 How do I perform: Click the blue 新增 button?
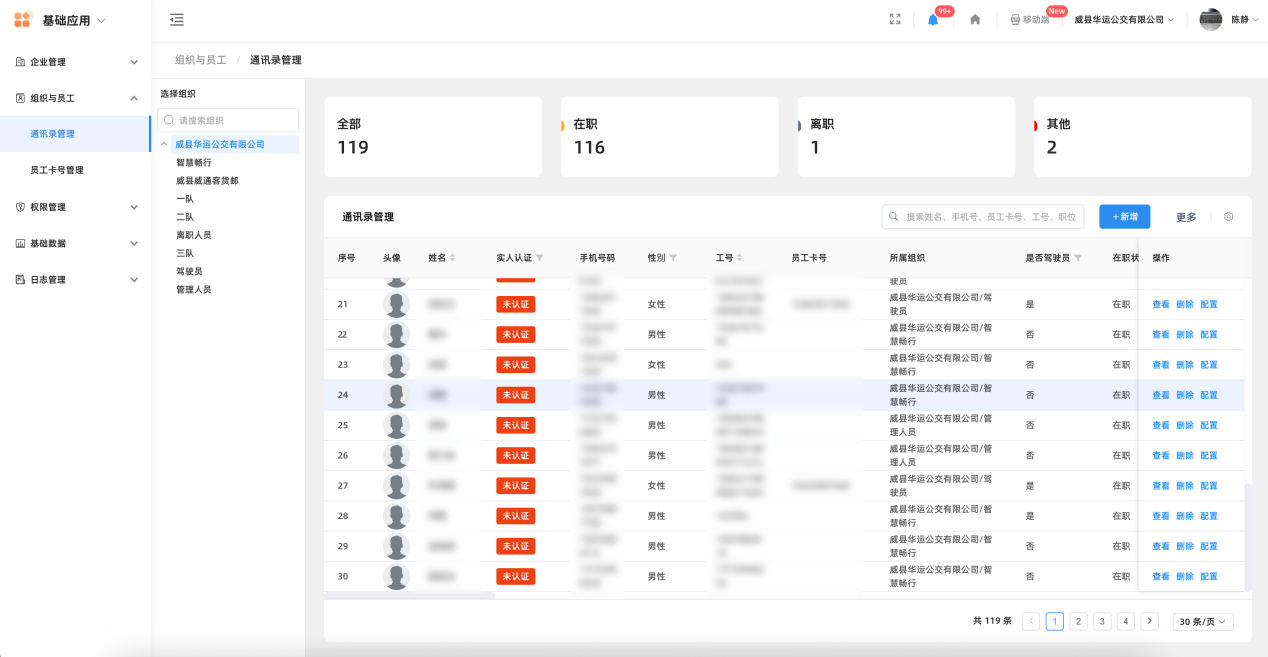[1124, 217]
